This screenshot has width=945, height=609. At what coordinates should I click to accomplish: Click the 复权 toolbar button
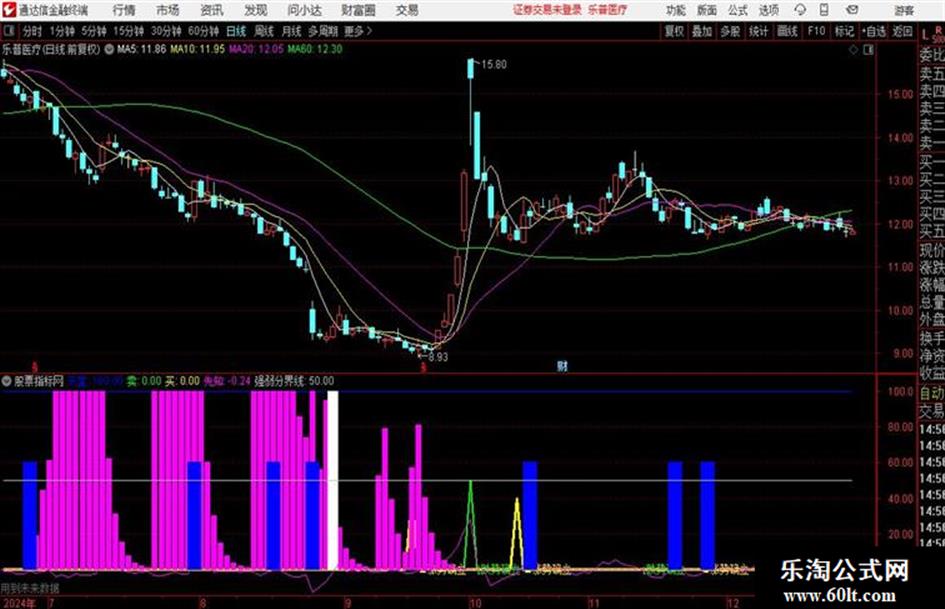[674, 31]
